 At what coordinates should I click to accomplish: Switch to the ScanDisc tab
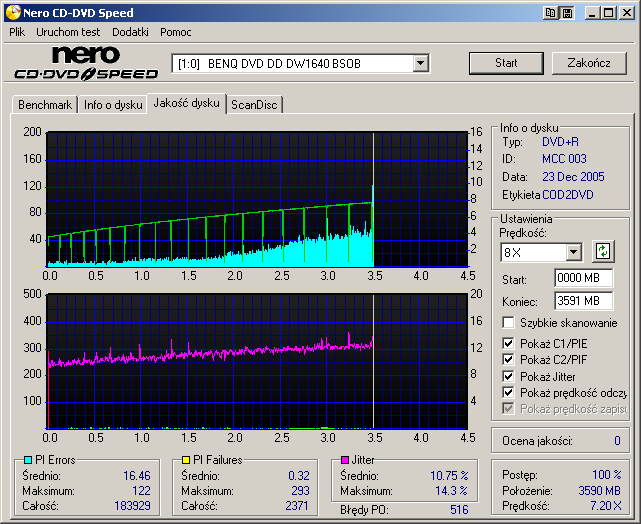coord(254,105)
